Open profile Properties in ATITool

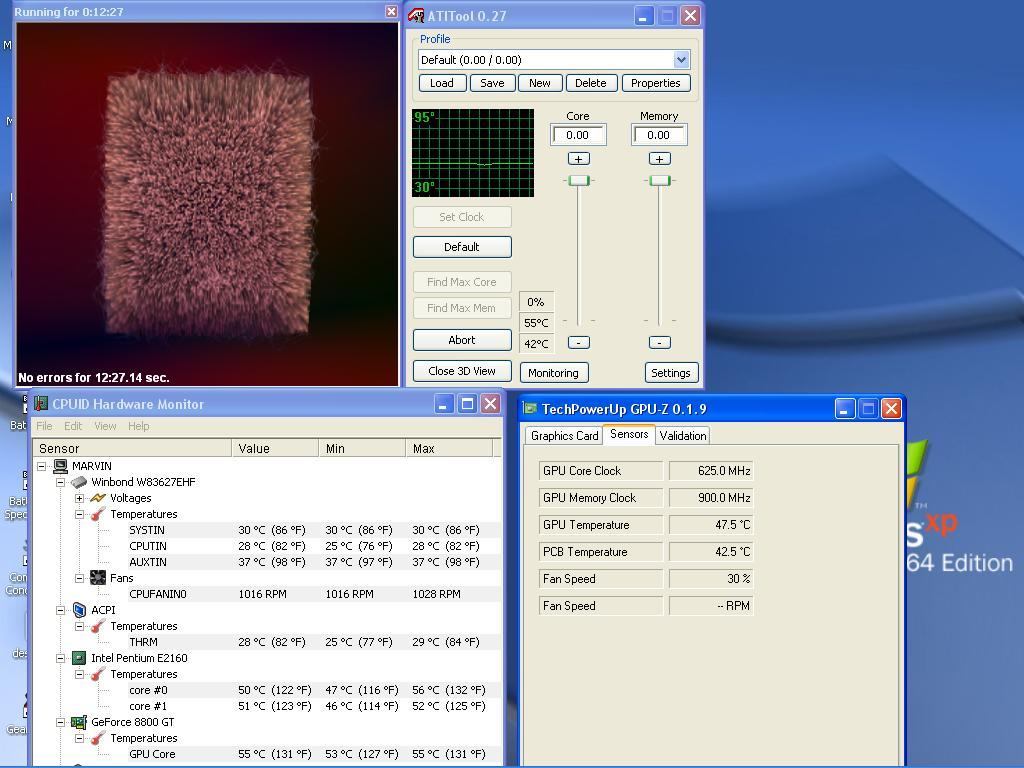[656, 83]
